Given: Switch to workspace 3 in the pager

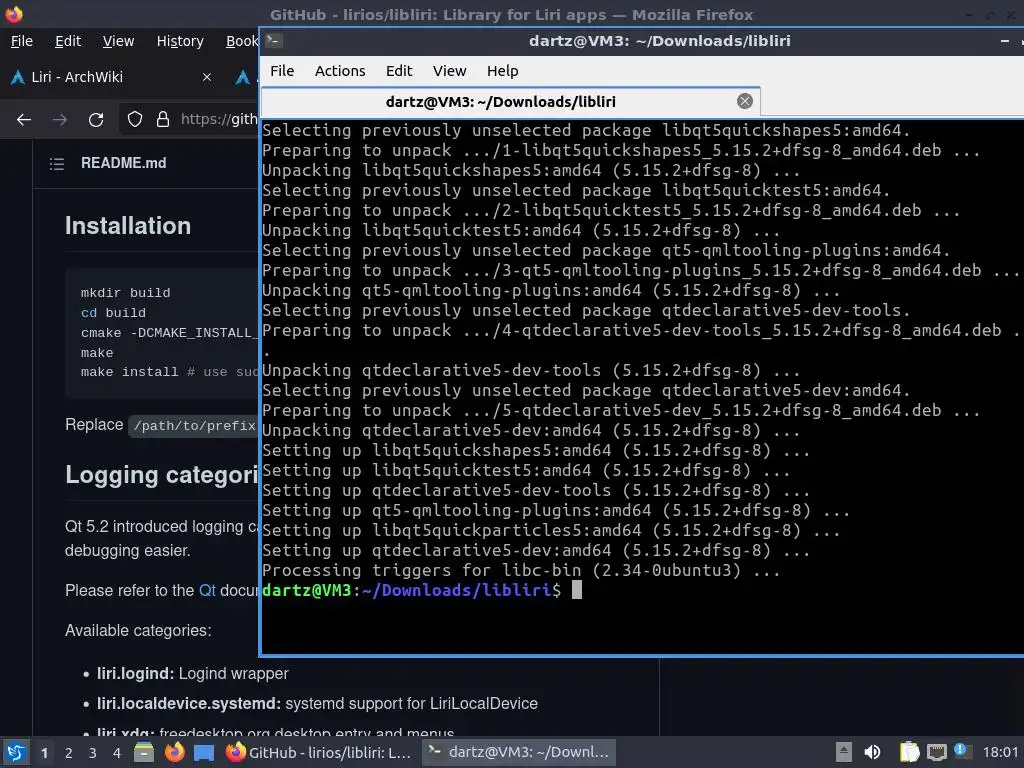Looking at the screenshot, I should pyautogui.click(x=93, y=753).
